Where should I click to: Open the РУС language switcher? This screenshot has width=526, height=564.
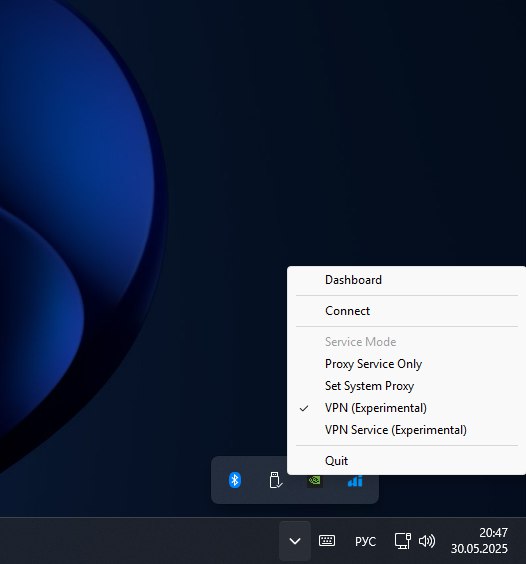pos(365,541)
